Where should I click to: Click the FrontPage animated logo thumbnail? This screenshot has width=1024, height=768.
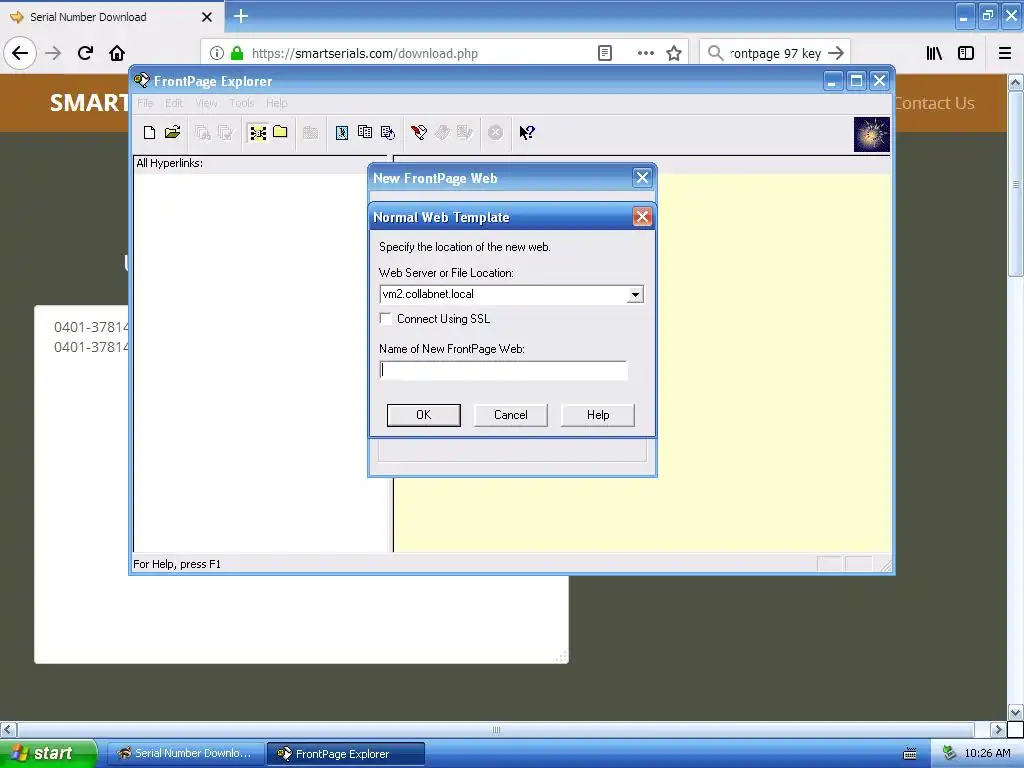pos(872,135)
